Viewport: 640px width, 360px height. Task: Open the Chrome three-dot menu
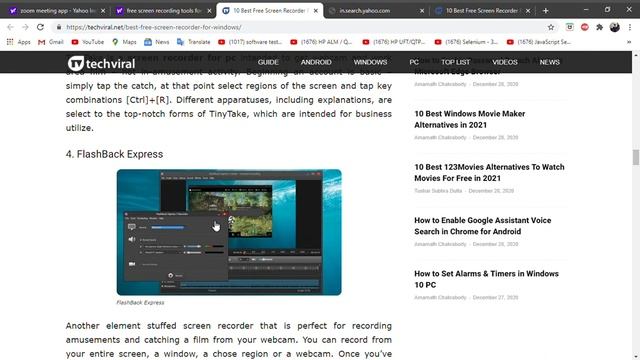[x=629, y=27]
